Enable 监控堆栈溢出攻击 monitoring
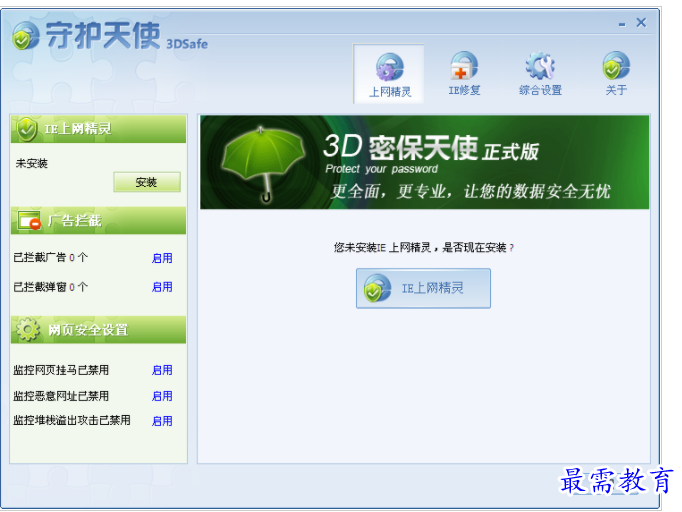Viewport: 682px width, 512px height. (162, 421)
